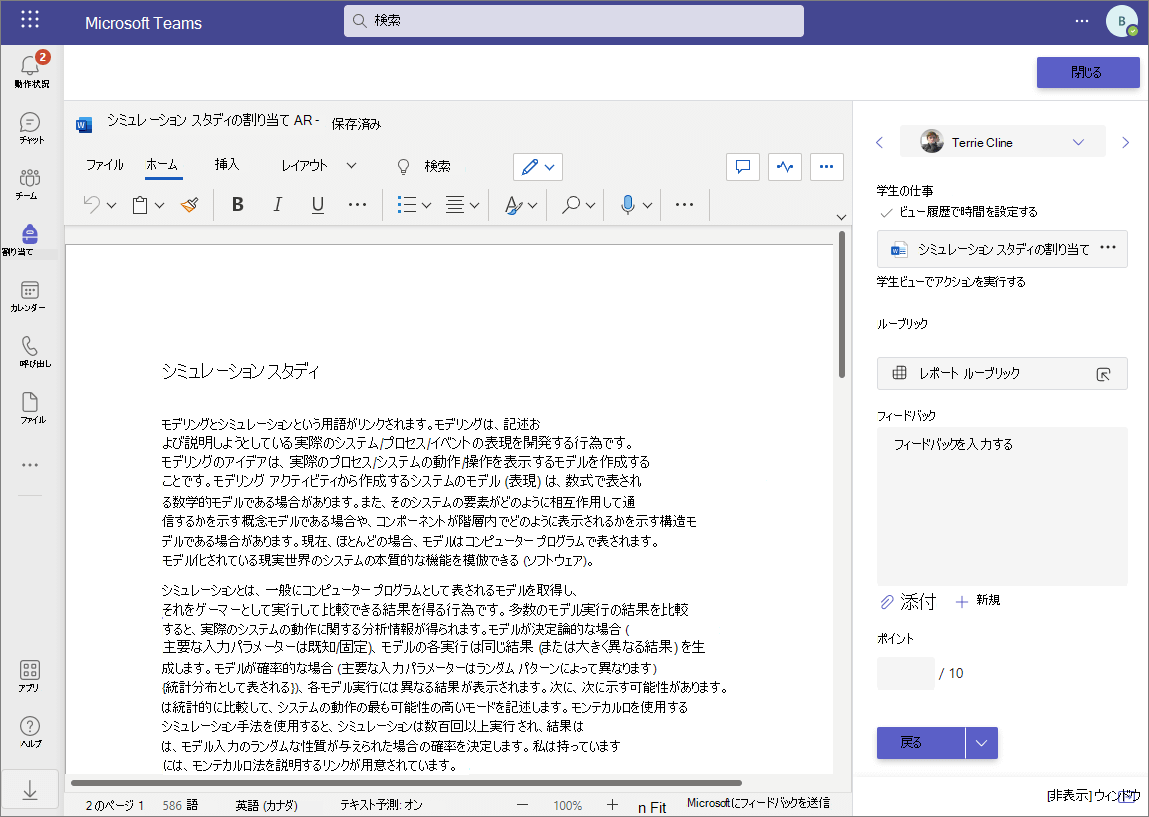Viewport: 1149px width, 817px height.
Task: Open more ribbon options ellipsis after Dictate
Action: pyautogui.click(x=684, y=204)
